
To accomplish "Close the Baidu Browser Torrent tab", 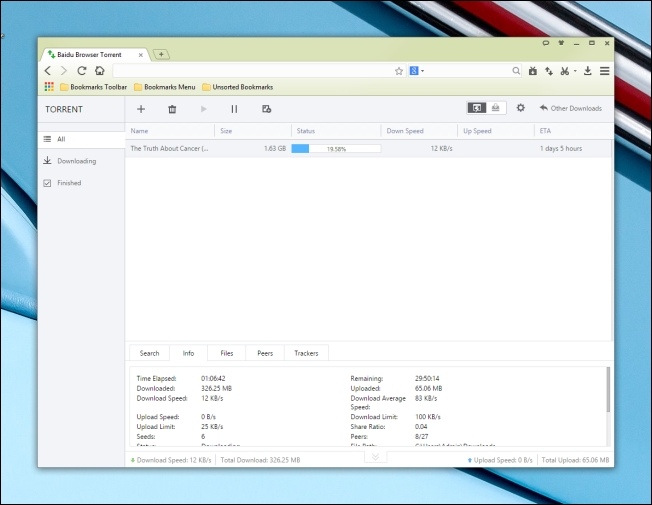I will [141, 55].
